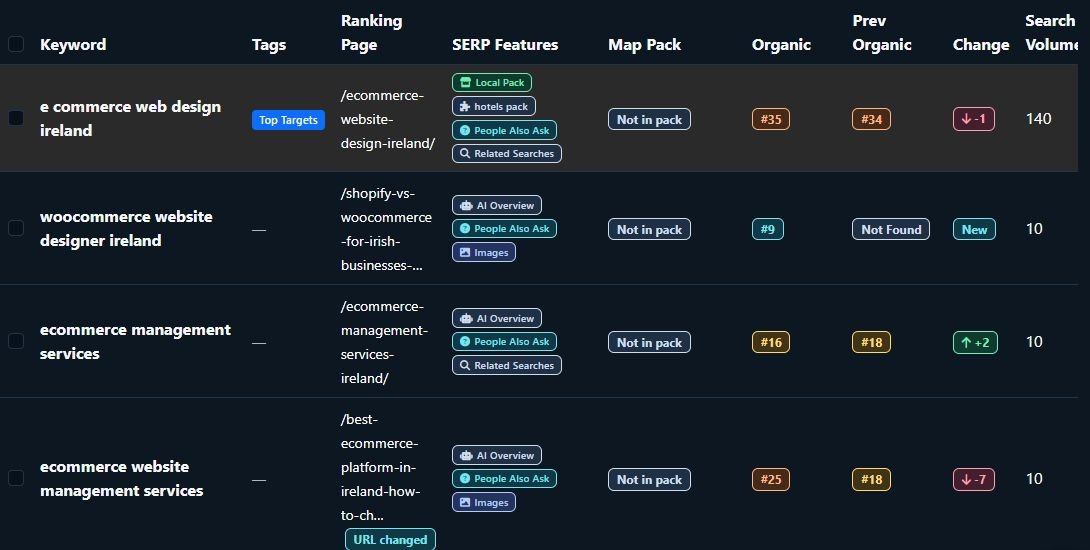The height and width of the screenshot is (550, 1090).
Task: Click the Top Targets tag badge
Action: click(288, 120)
